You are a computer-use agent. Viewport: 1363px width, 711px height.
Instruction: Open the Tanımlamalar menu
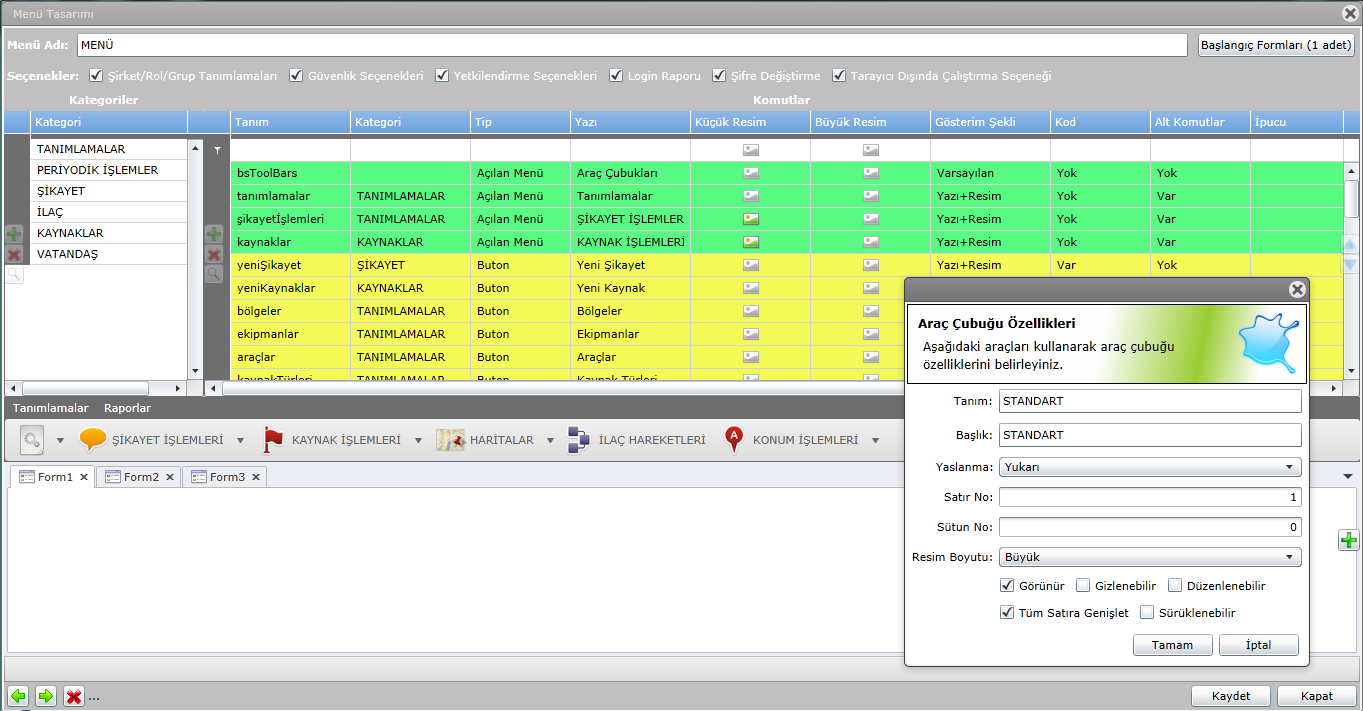[51, 408]
